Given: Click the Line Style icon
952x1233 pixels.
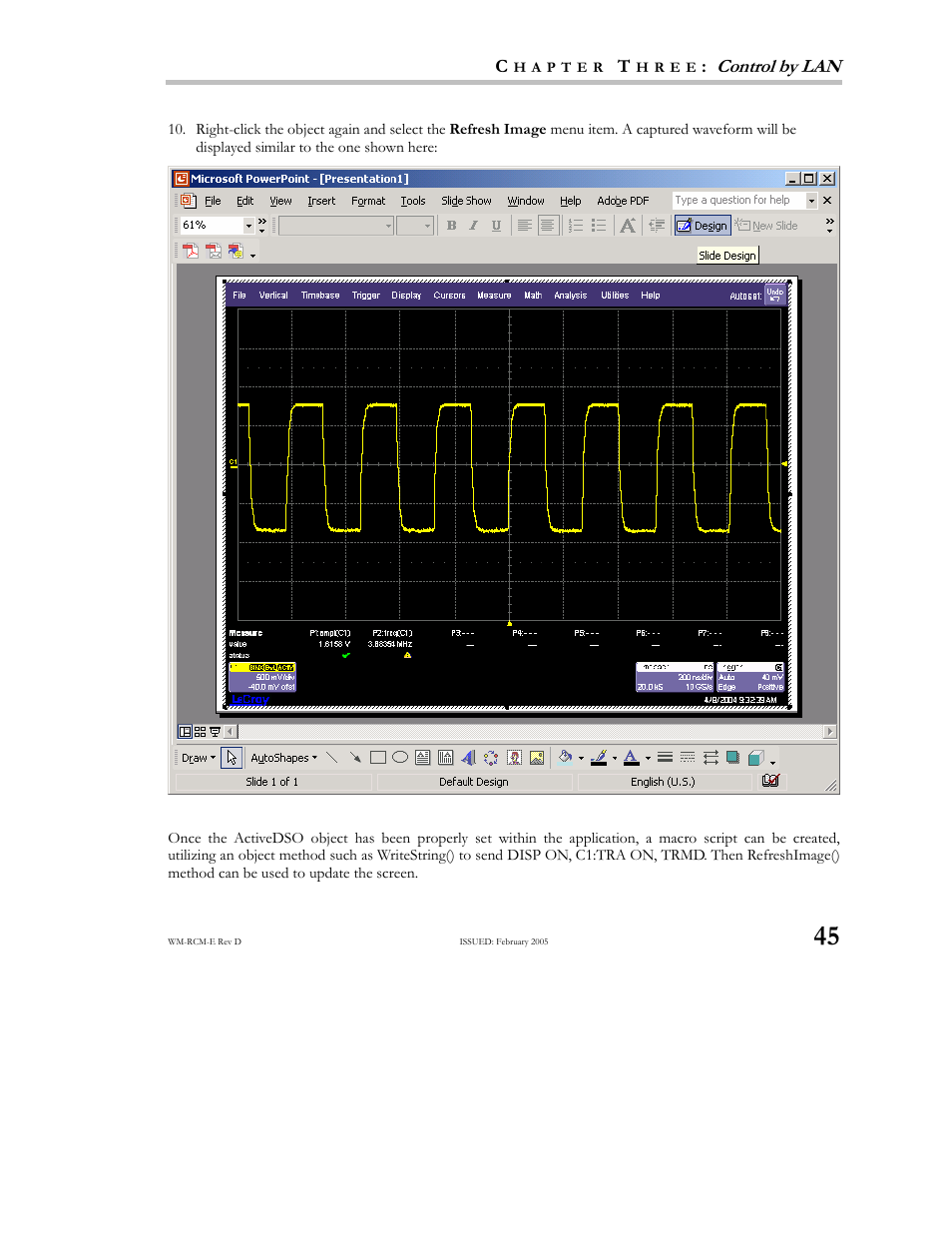Looking at the screenshot, I should click(x=665, y=758).
